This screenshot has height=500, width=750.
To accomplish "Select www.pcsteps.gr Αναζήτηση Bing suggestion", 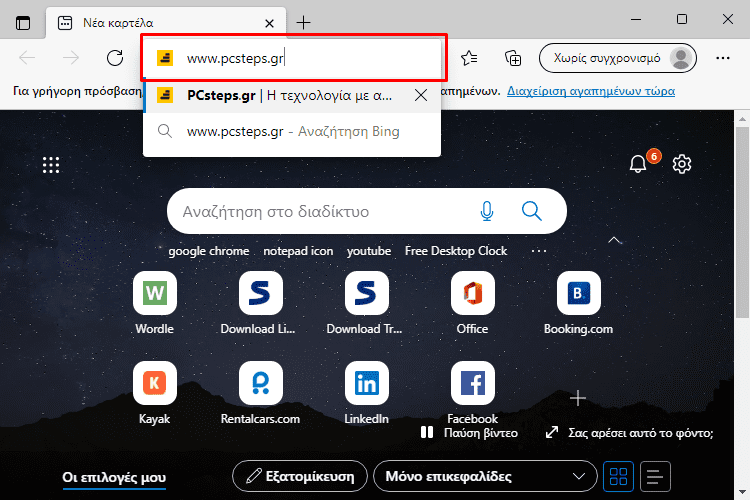I will 292,131.
